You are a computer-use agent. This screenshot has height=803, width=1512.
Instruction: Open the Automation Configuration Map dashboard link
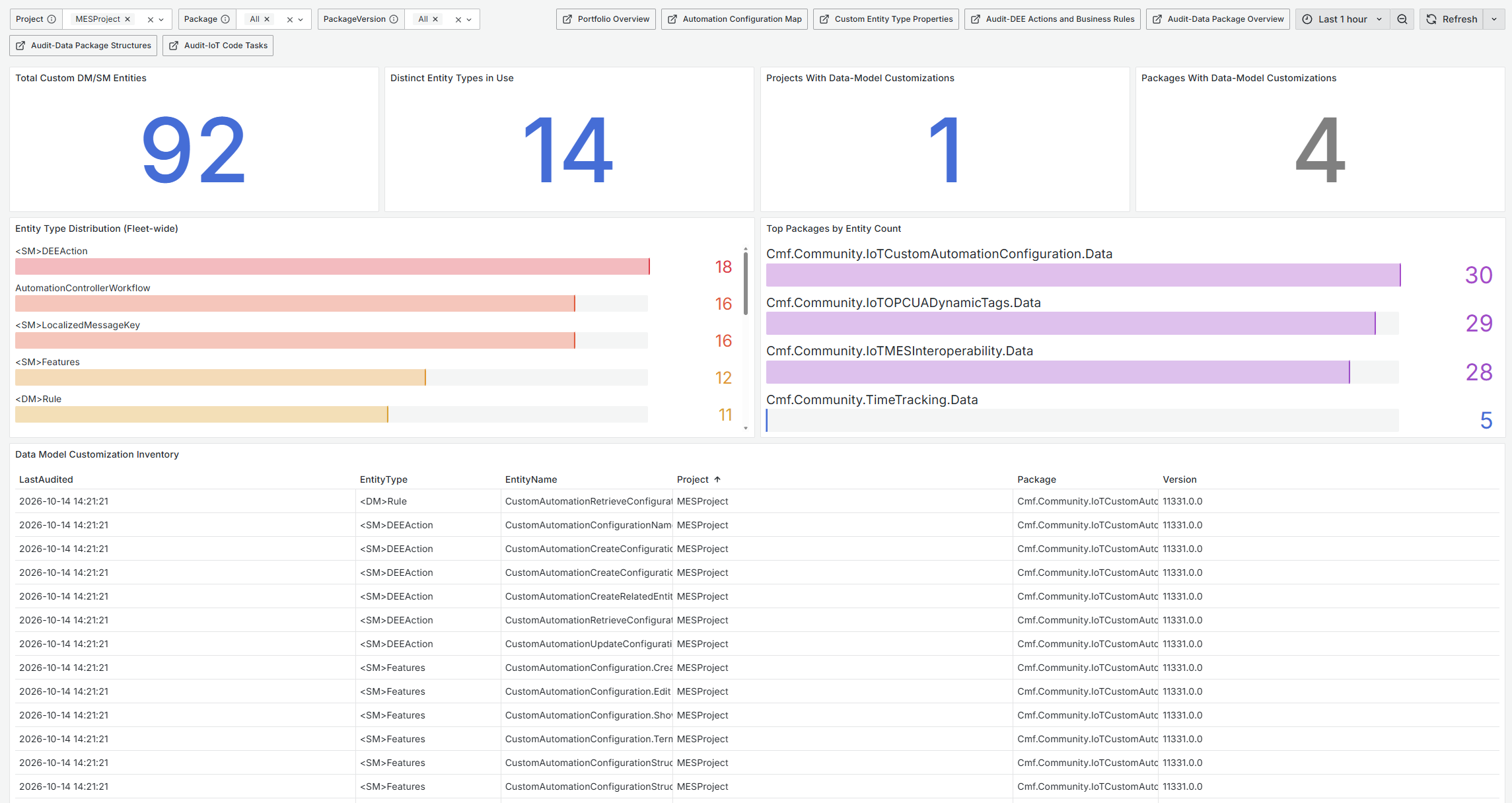tap(735, 19)
